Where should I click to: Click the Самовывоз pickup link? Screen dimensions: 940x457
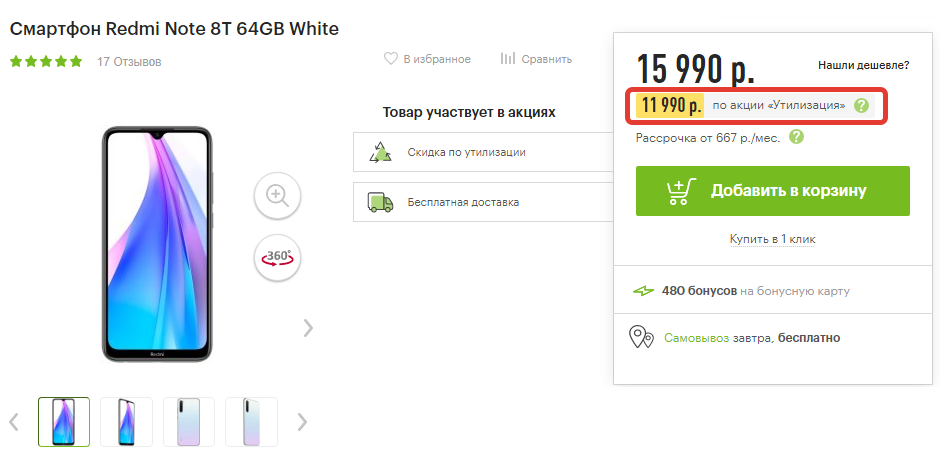coord(696,338)
